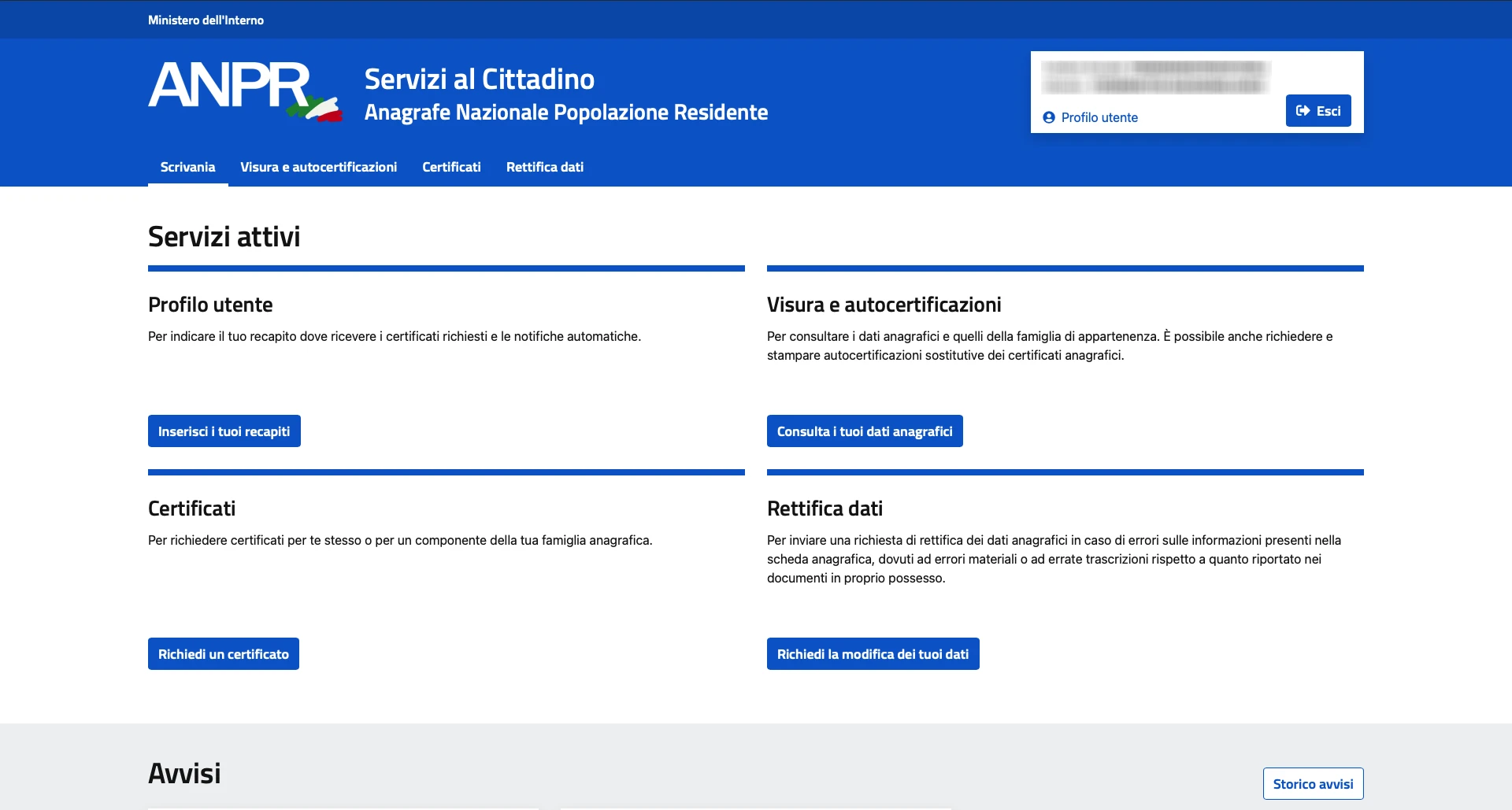Click the Servizi attivi heading
This screenshot has width=1512, height=810.
(x=224, y=236)
